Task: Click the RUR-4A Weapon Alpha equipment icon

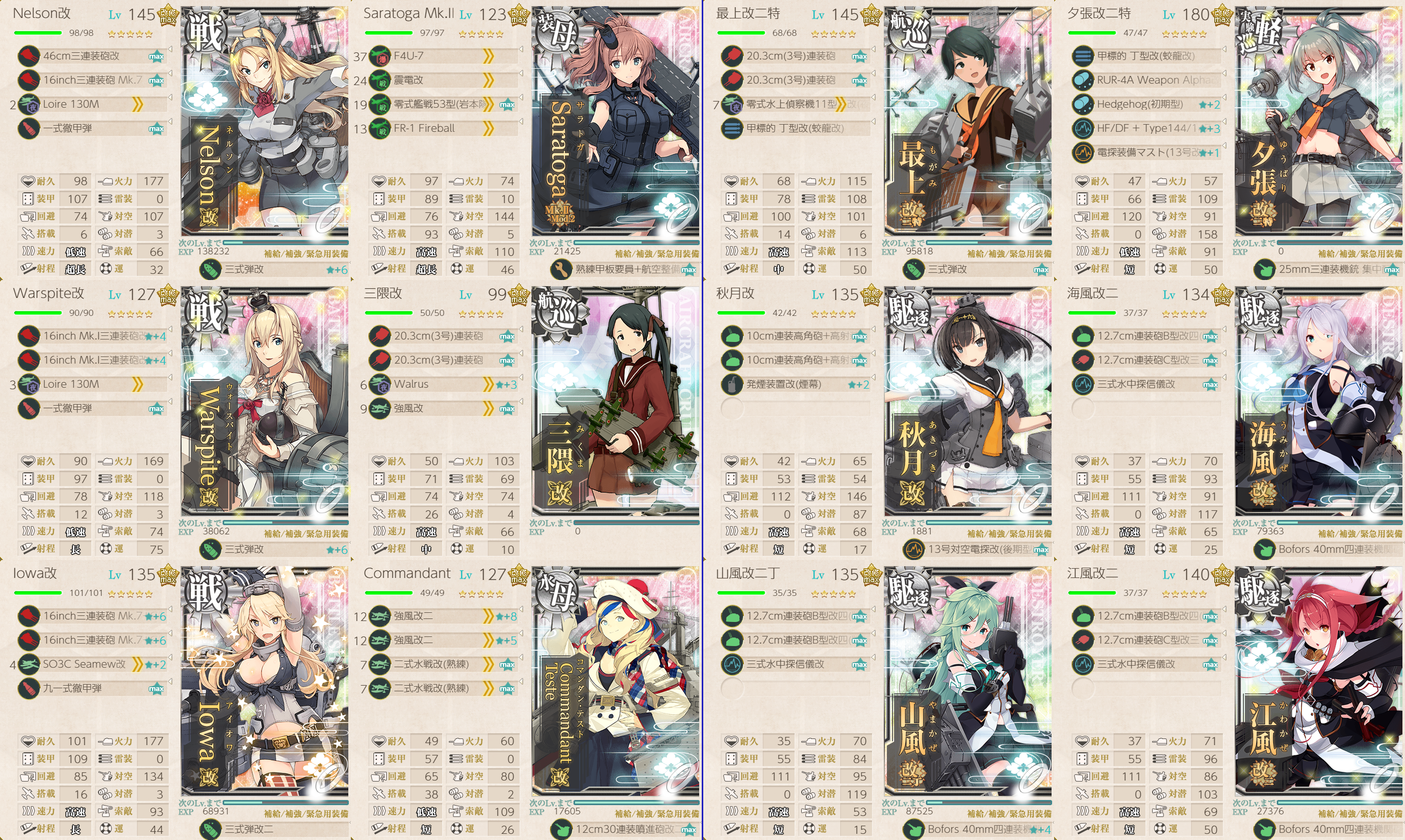Action: pos(1082,80)
